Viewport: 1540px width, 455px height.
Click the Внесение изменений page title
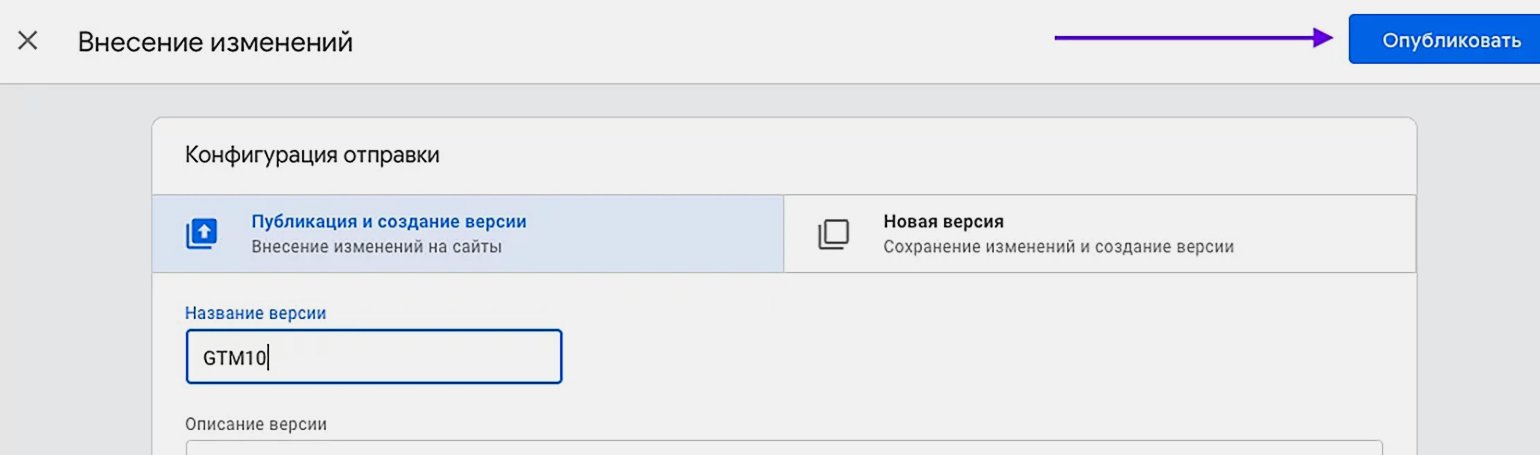click(x=215, y=42)
